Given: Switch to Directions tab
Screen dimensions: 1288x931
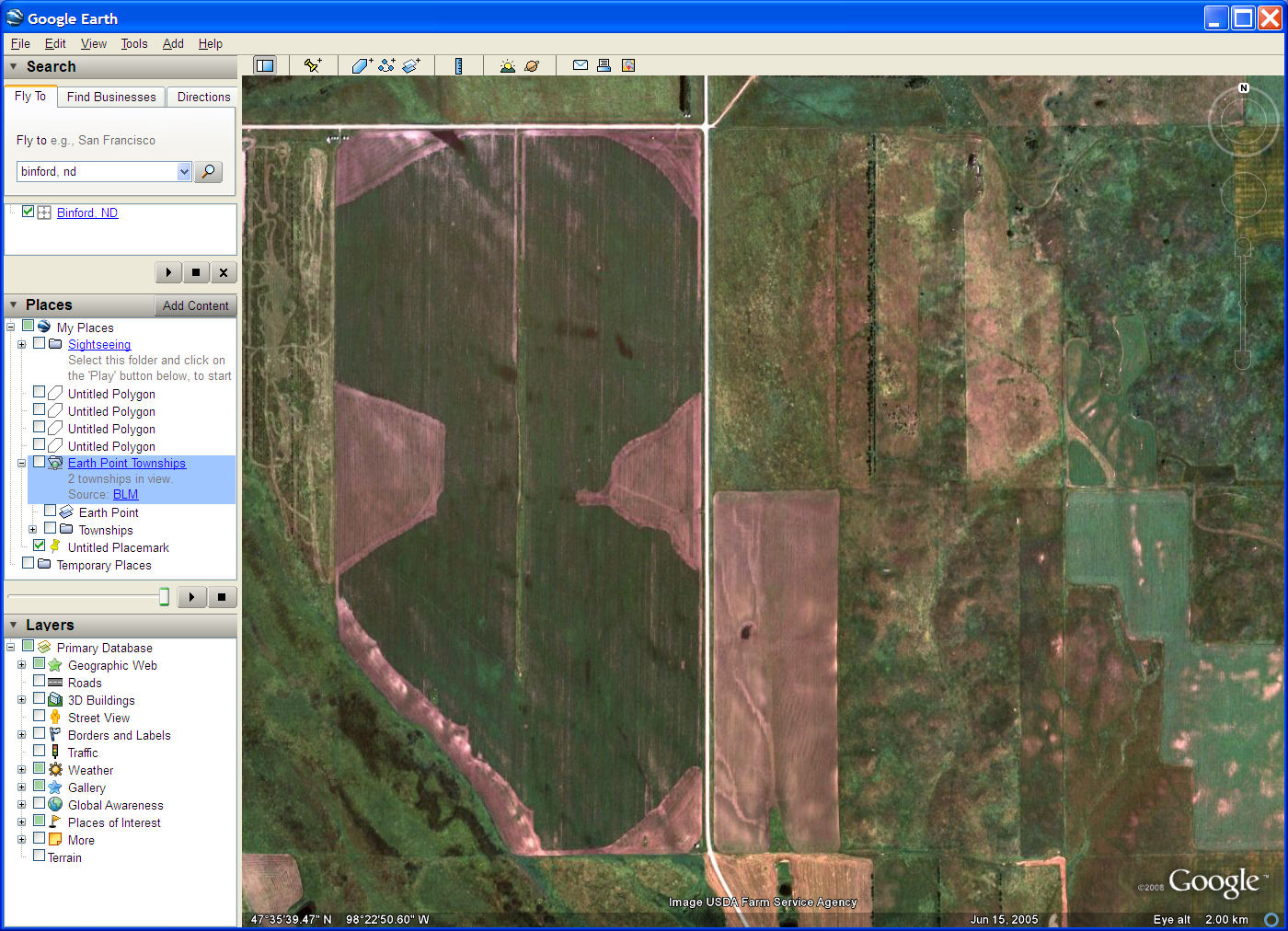Looking at the screenshot, I should click(x=203, y=97).
